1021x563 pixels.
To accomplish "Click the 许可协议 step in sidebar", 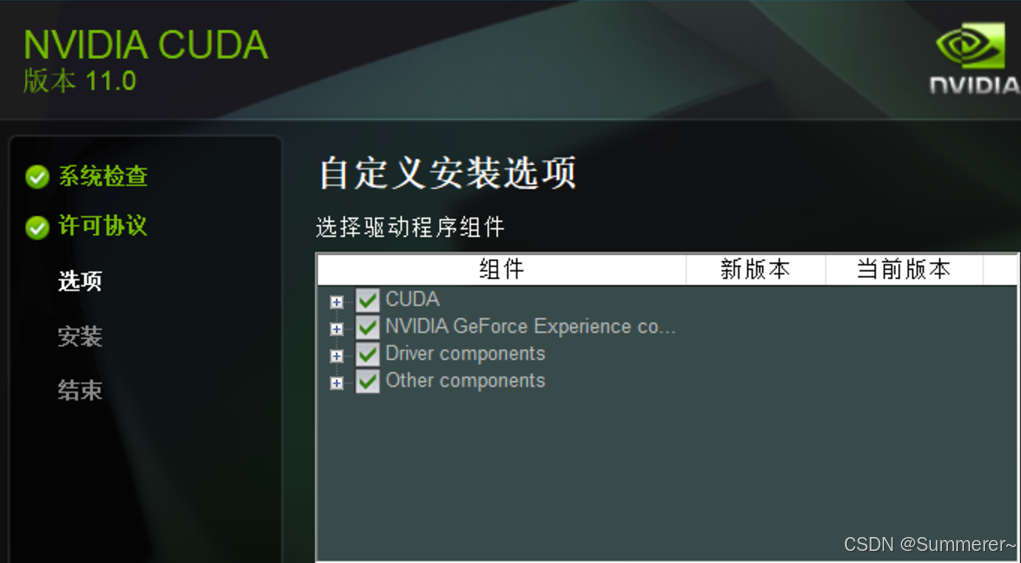I will [103, 226].
